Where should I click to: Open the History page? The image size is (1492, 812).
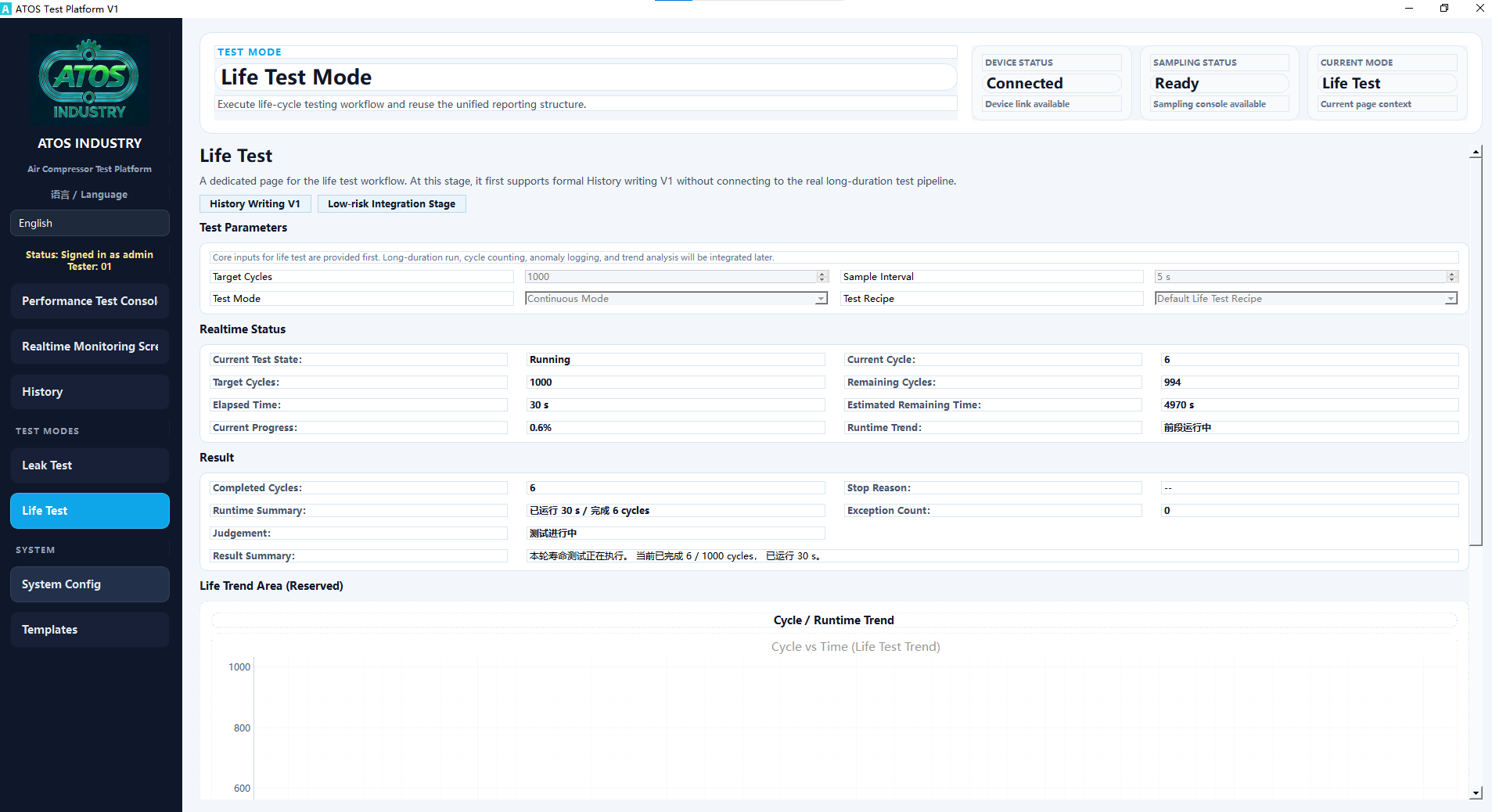[x=90, y=392]
